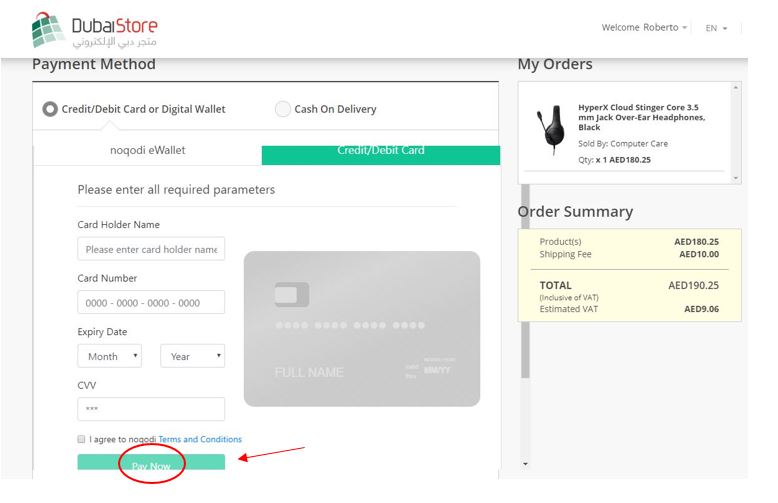Viewport: 778px width, 503px height.
Task: Click the HyperX Cloud Stinger Core product title
Action: [x=642, y=118]
